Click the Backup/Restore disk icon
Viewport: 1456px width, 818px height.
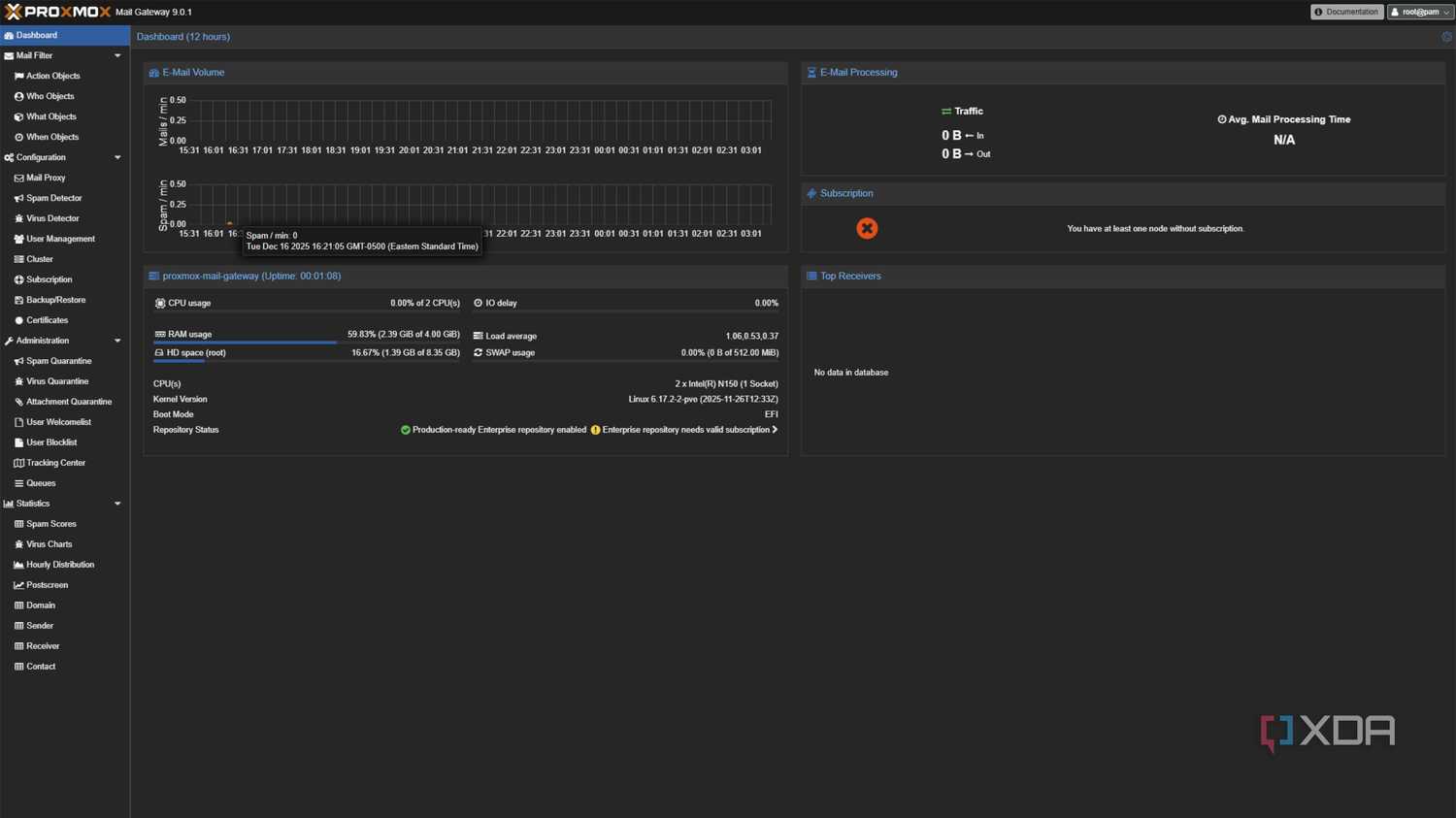[18, 300]
